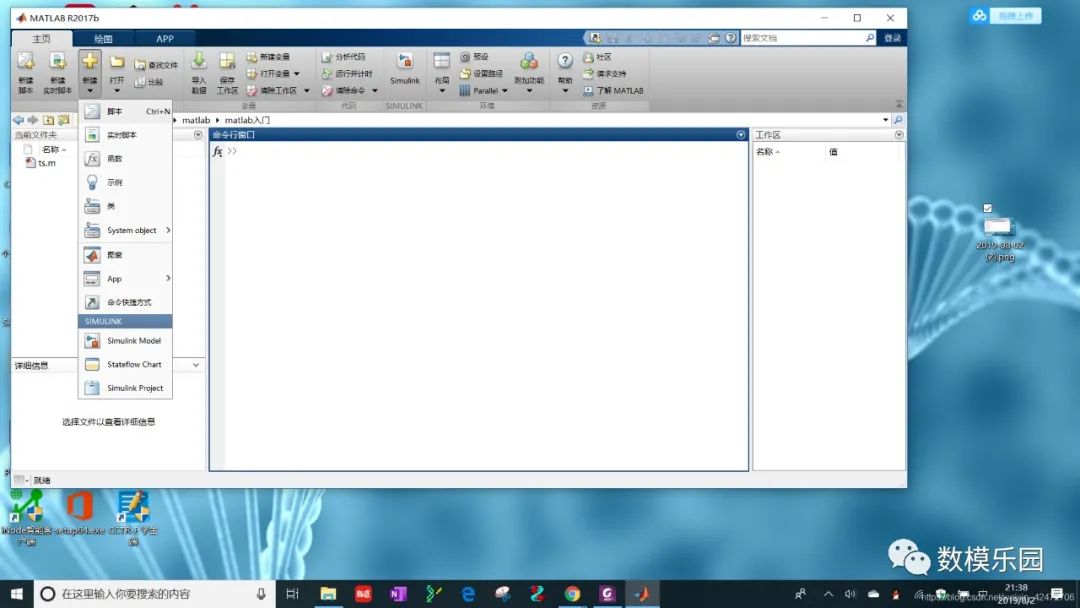
Task: Switch to the Home (主页) tab
Action: pos(41,39)
